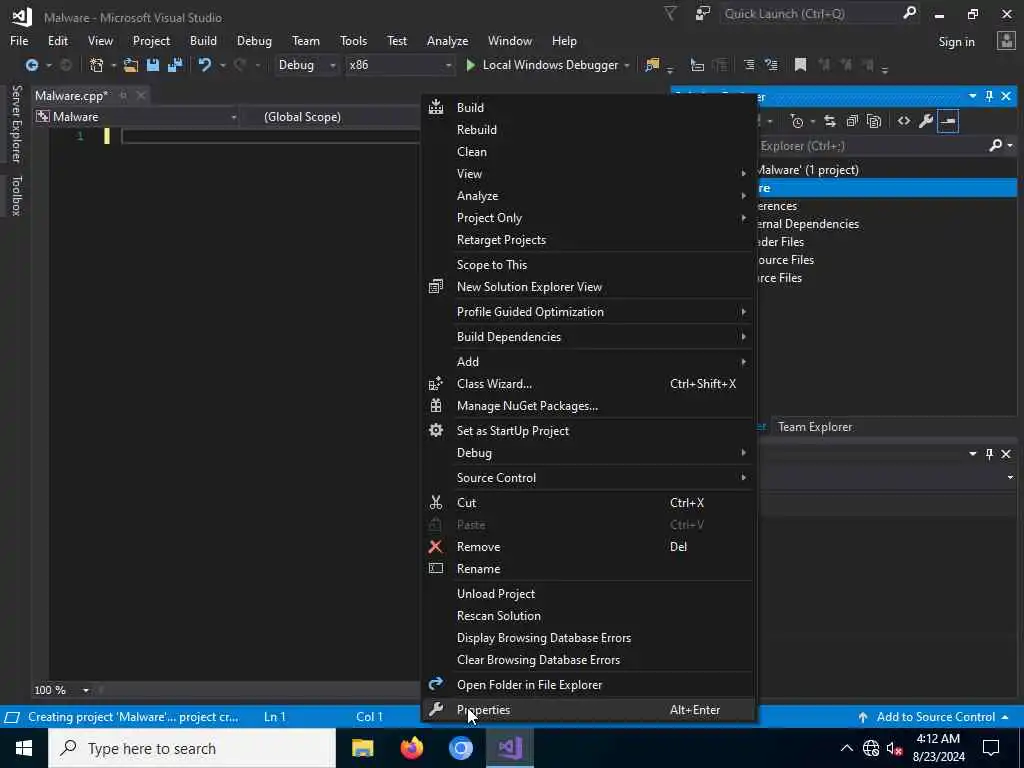Click the Save single-disk icon in toolbar
The height and width of the screenshot is (768, 1024).
153,65
